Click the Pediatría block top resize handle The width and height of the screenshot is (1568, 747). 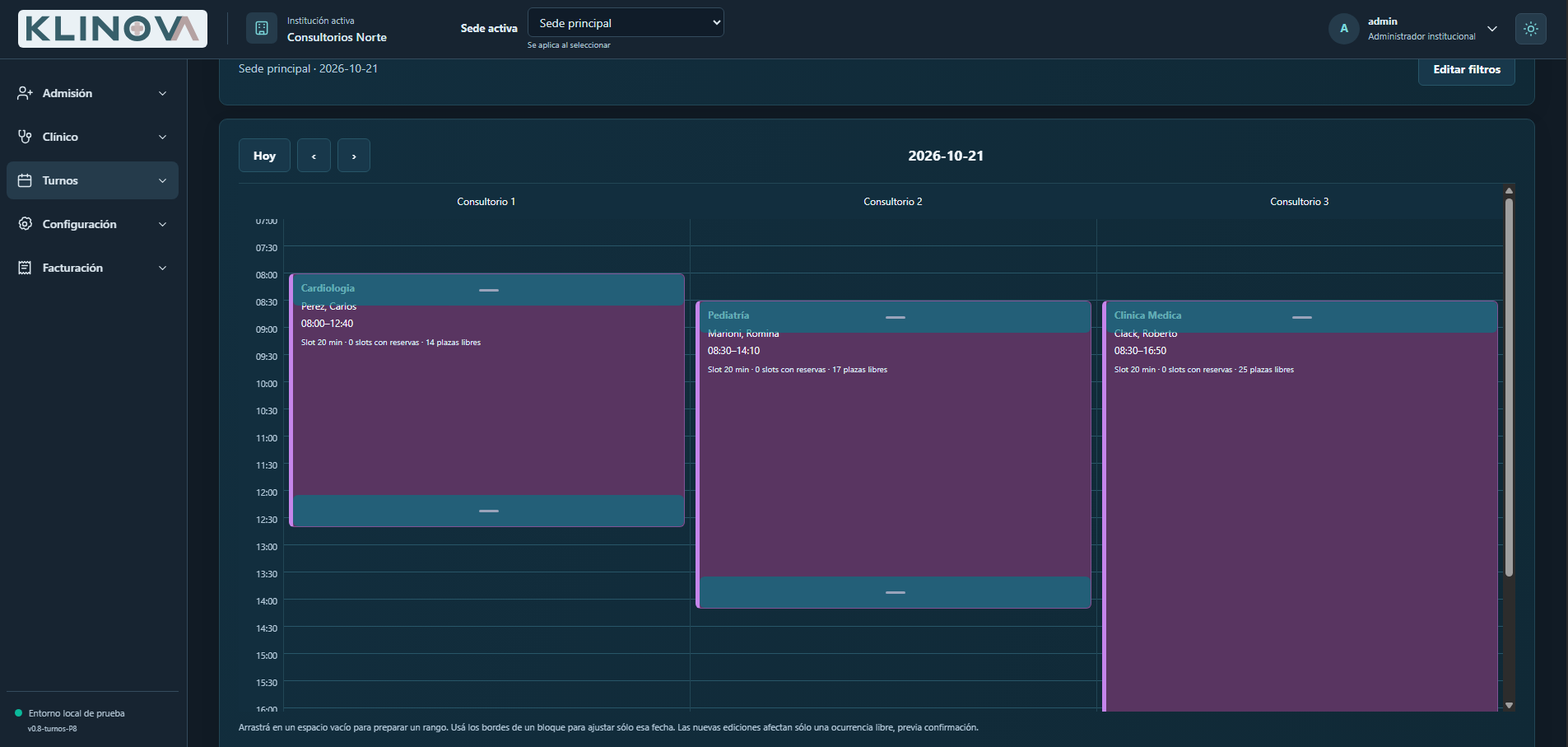(896, 317)
